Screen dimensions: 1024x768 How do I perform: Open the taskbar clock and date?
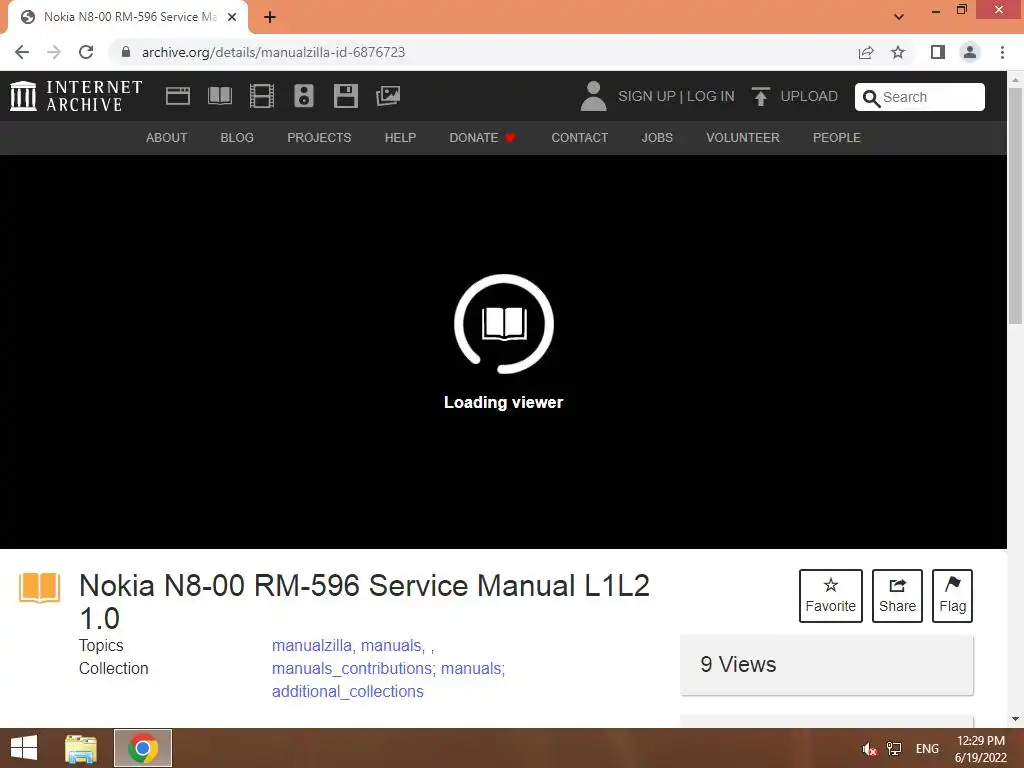[x=981, y=749]
